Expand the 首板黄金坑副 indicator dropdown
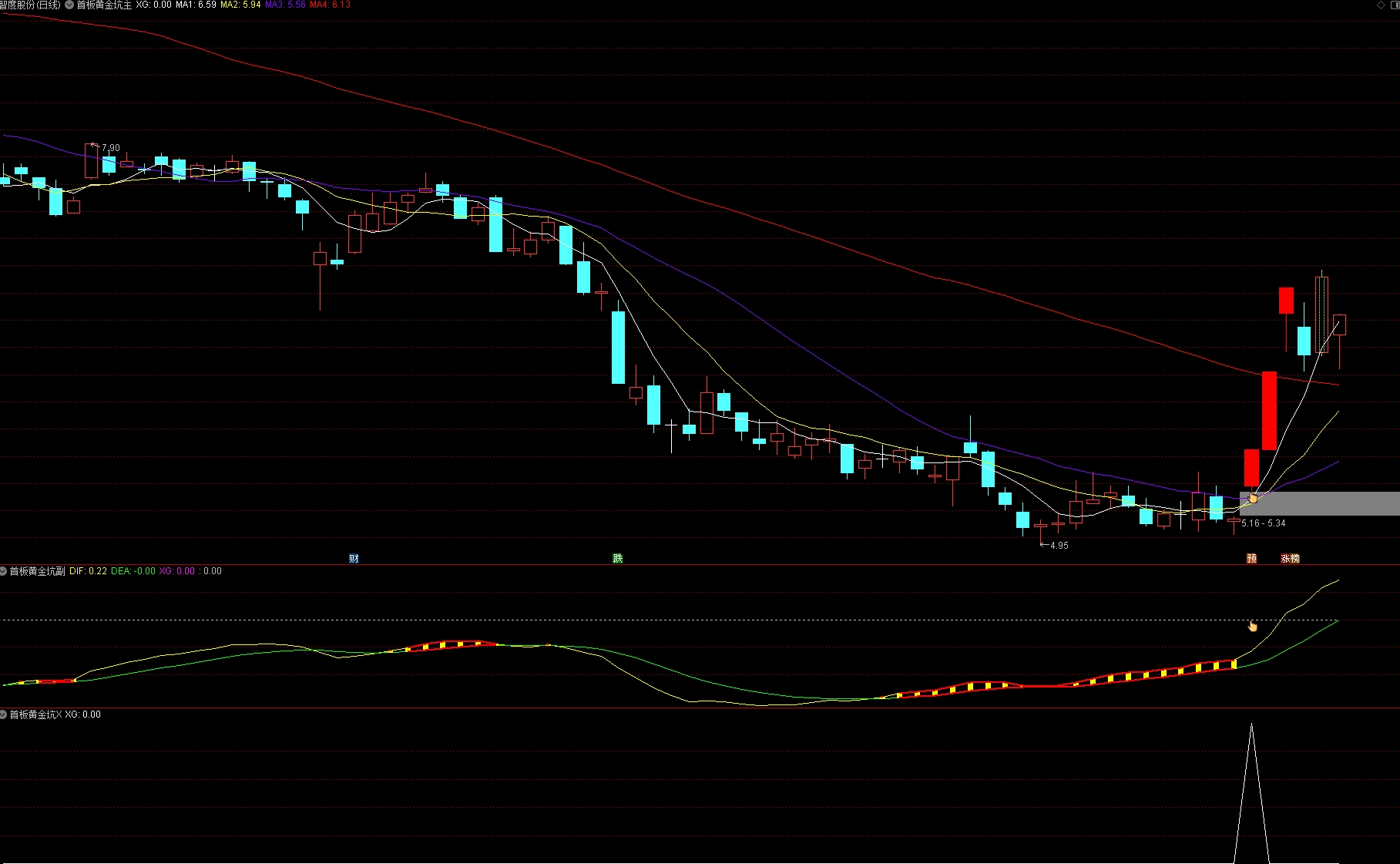 4,571
